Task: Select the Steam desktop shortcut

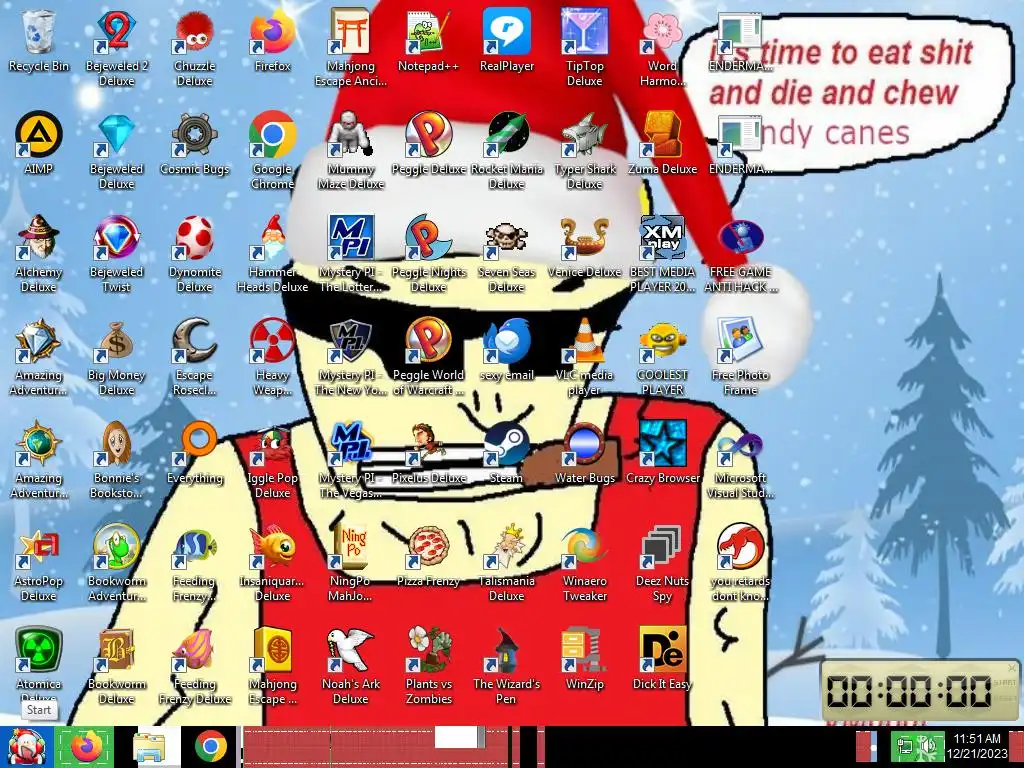Action: 507,453
